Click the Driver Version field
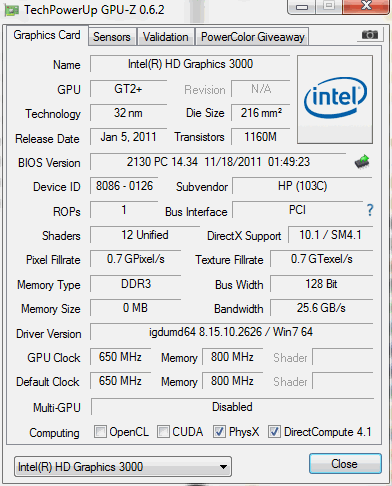The width and height of the screenshot is (392, 486). (231, 332)
